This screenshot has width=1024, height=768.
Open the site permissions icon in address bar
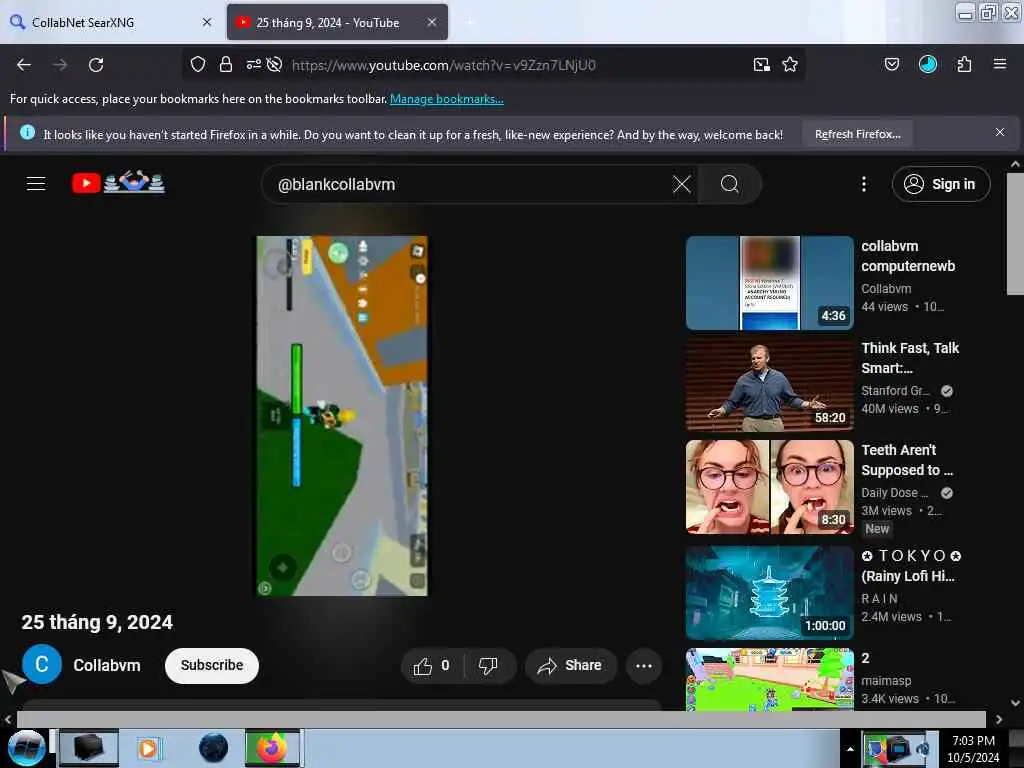click(253, 65)
